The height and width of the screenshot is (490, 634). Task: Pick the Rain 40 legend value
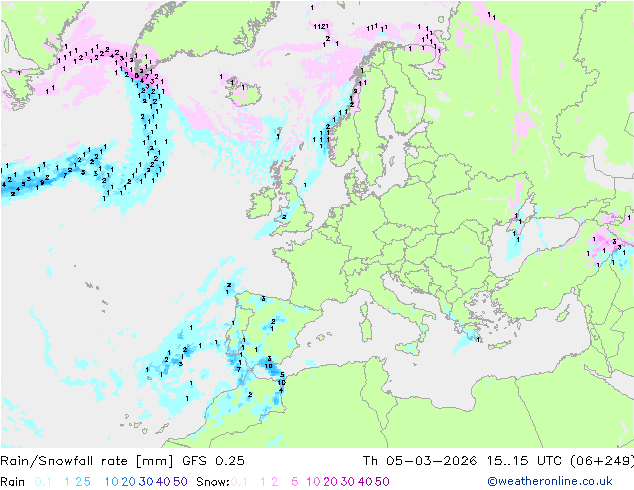coord(163,482)
